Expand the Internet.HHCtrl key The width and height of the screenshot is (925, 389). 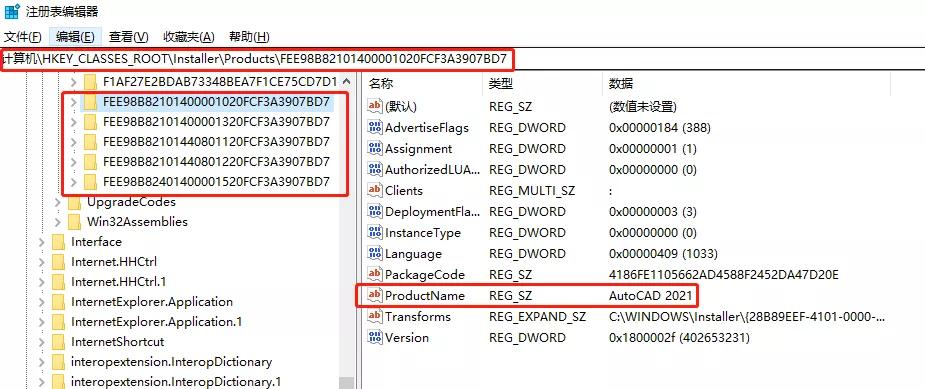[x=42, y=262]
